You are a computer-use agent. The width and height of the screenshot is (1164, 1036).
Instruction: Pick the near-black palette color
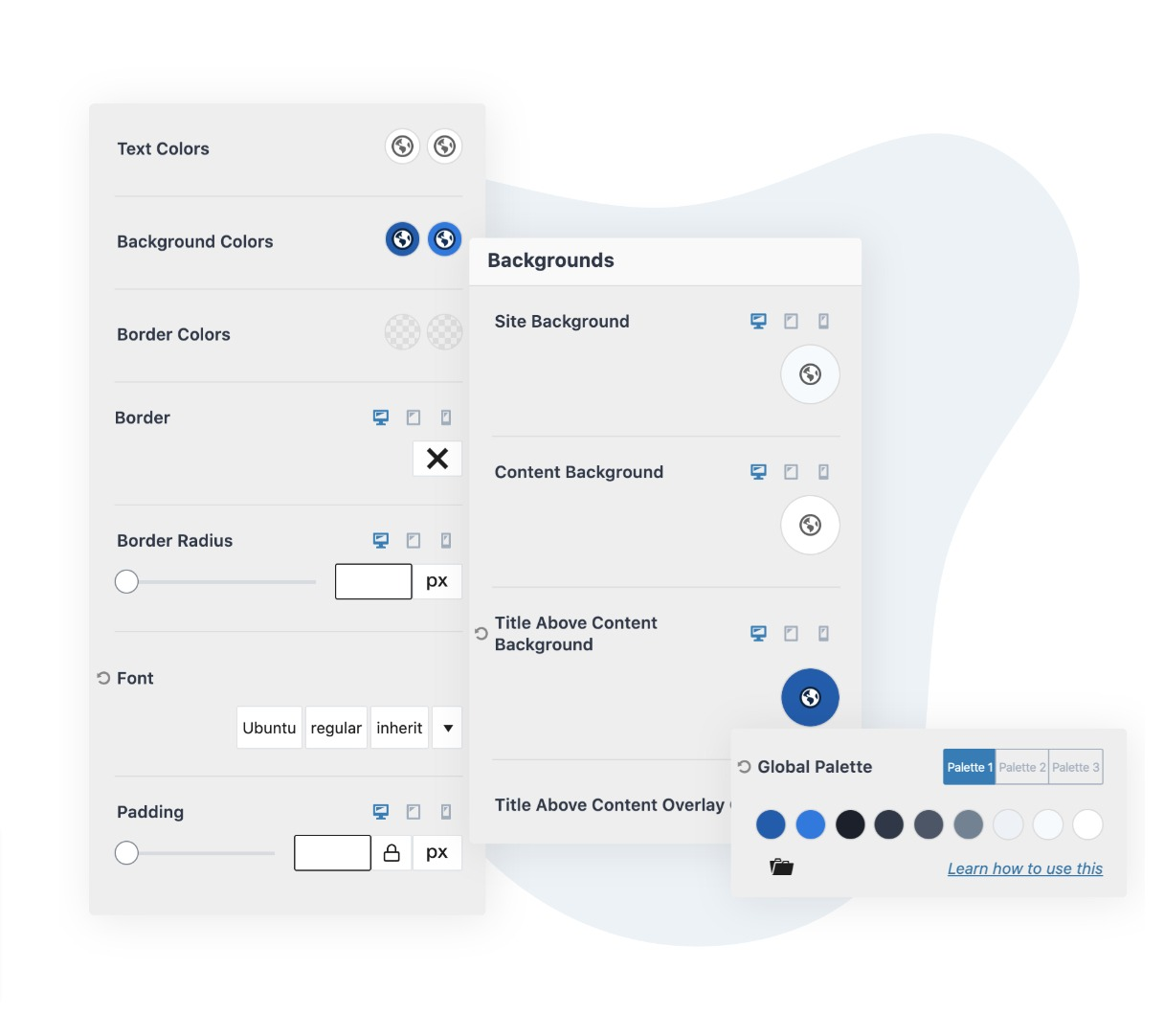(850, 824)
